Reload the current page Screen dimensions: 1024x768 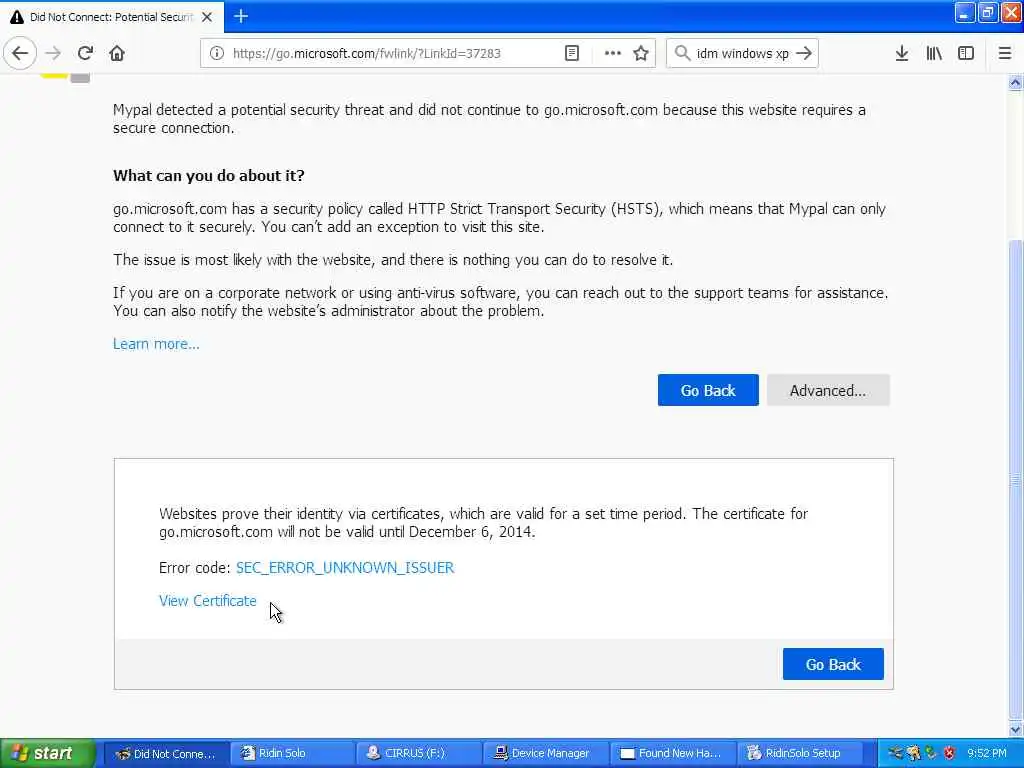85,53
